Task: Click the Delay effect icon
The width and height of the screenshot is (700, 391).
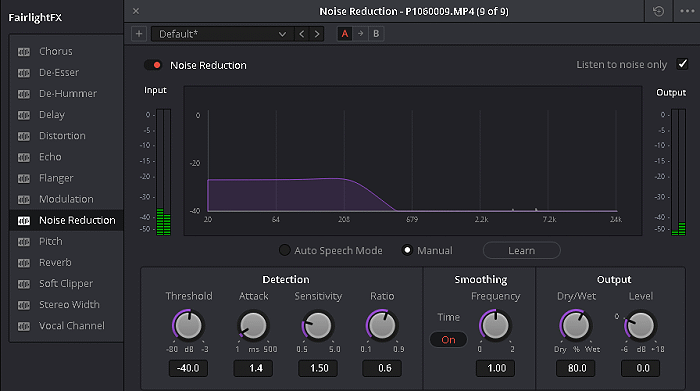Action: tap(24, 115)
